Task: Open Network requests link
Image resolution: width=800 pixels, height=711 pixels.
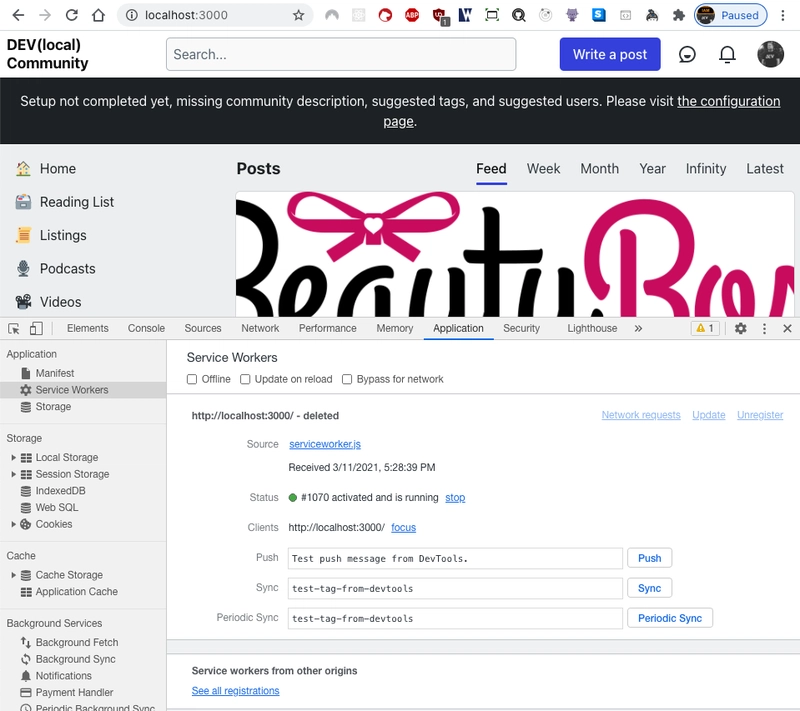Action: coord(641,415)
